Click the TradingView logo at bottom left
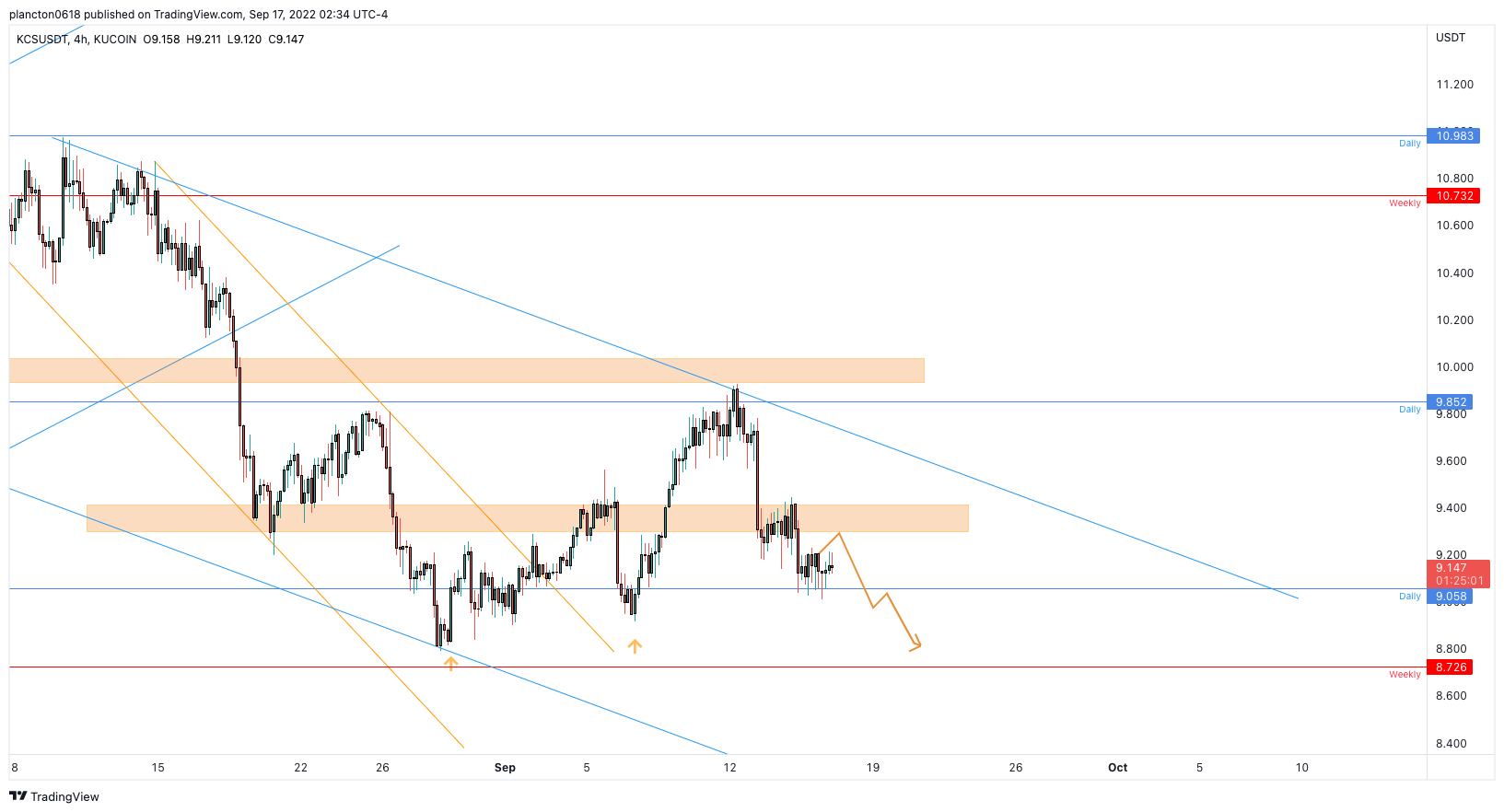Viewport: 1504px width, 812px height. coord(54,796)
